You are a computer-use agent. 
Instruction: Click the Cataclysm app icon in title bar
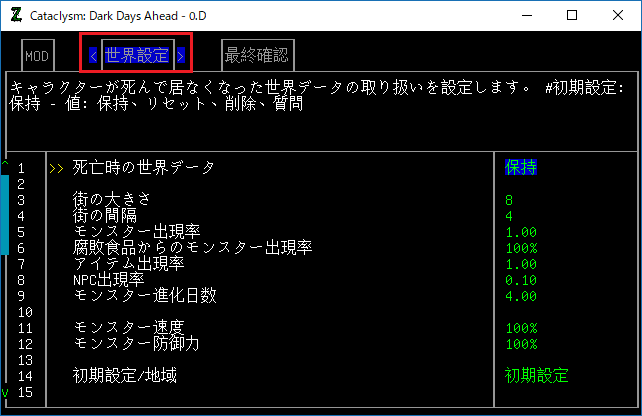pyautogui.click(x=16, y=15)
